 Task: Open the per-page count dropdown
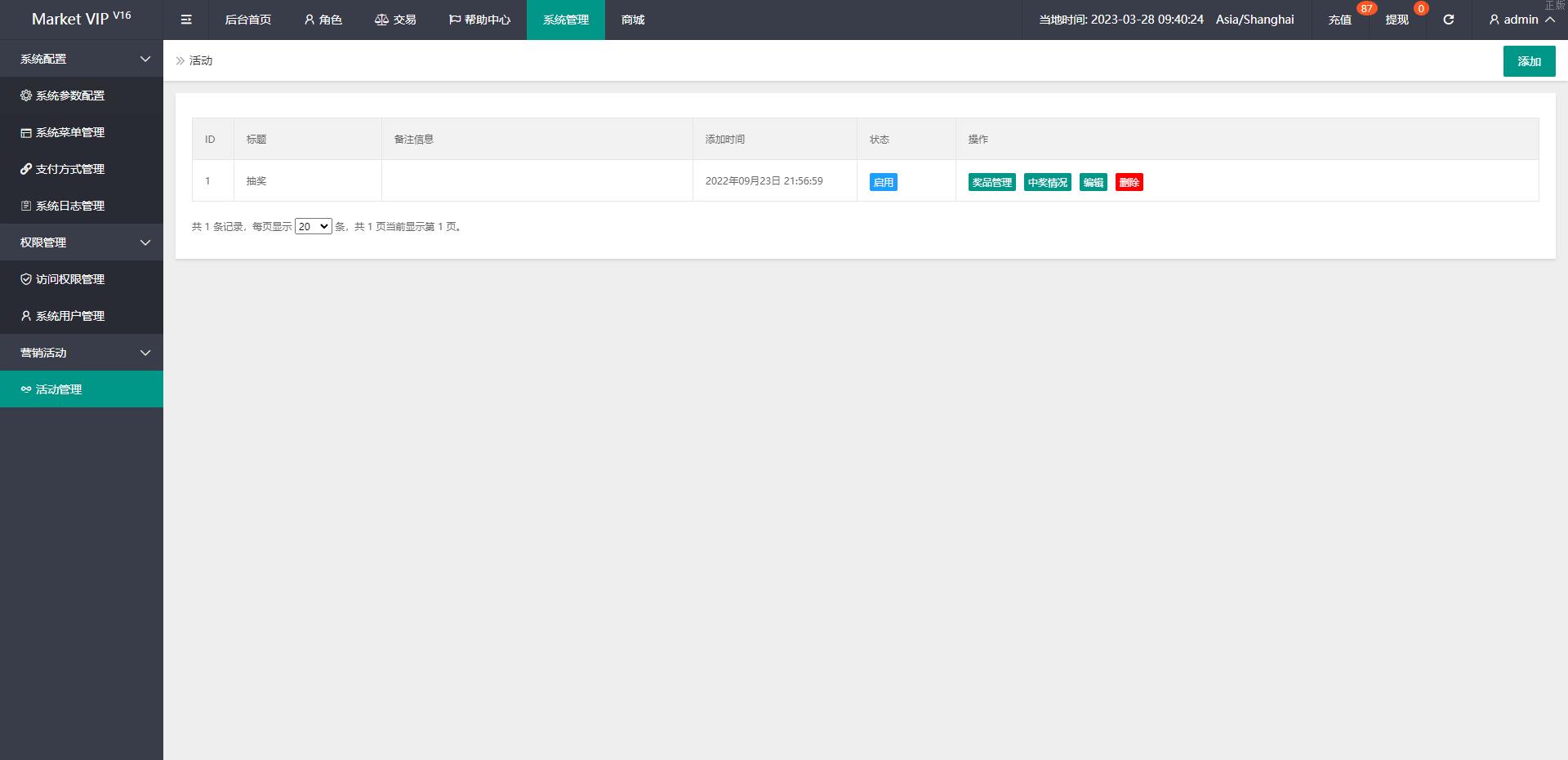(313, 227)
